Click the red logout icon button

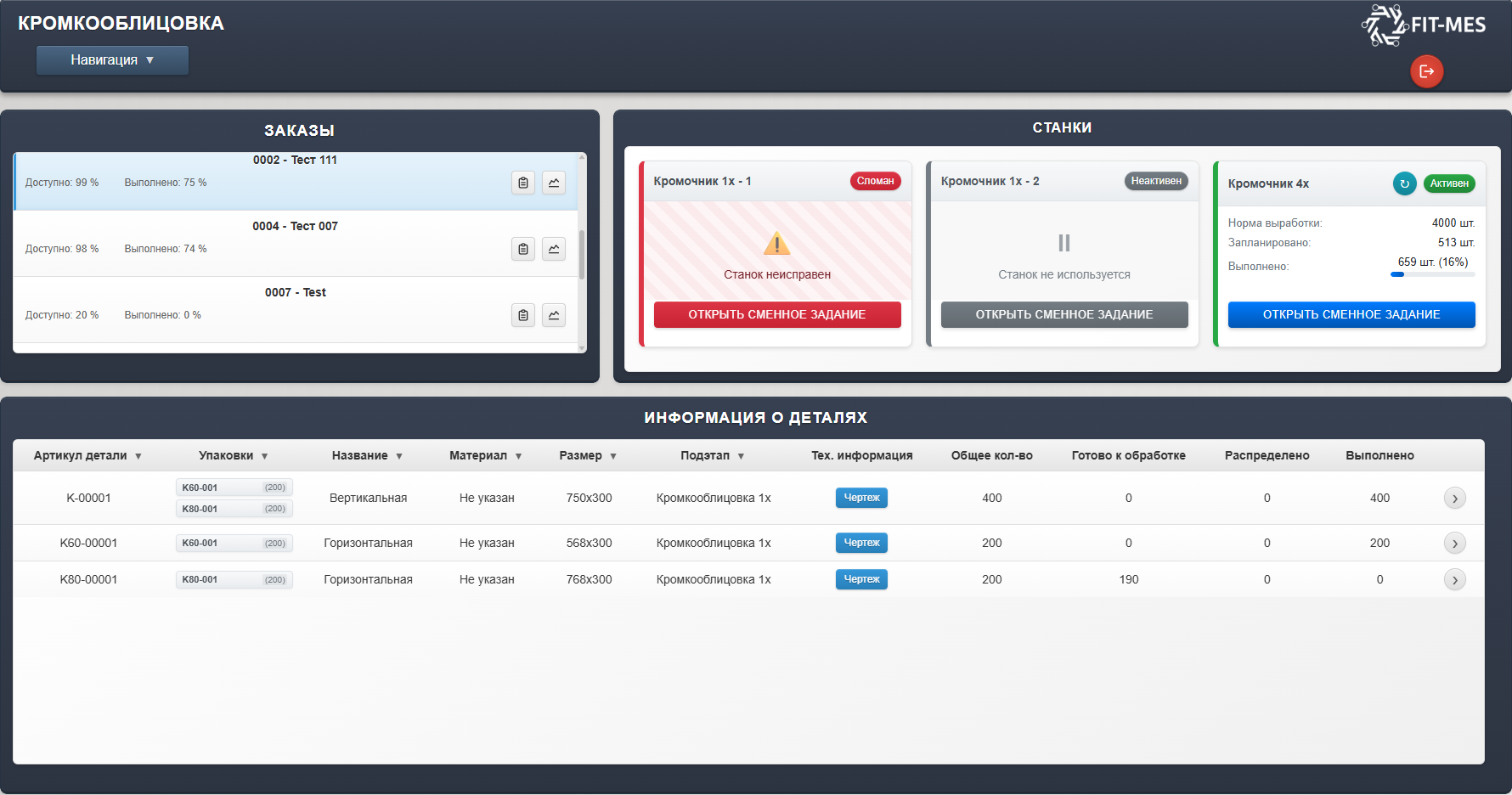(1426, 71)
